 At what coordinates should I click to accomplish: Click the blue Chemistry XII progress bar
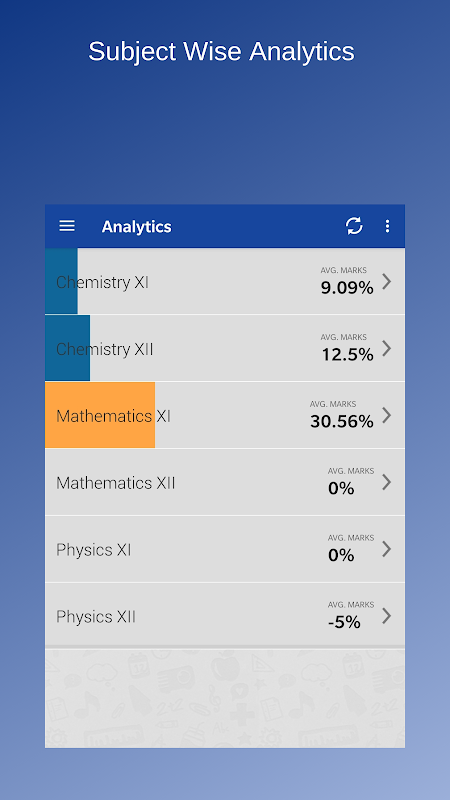pos(67,348)
